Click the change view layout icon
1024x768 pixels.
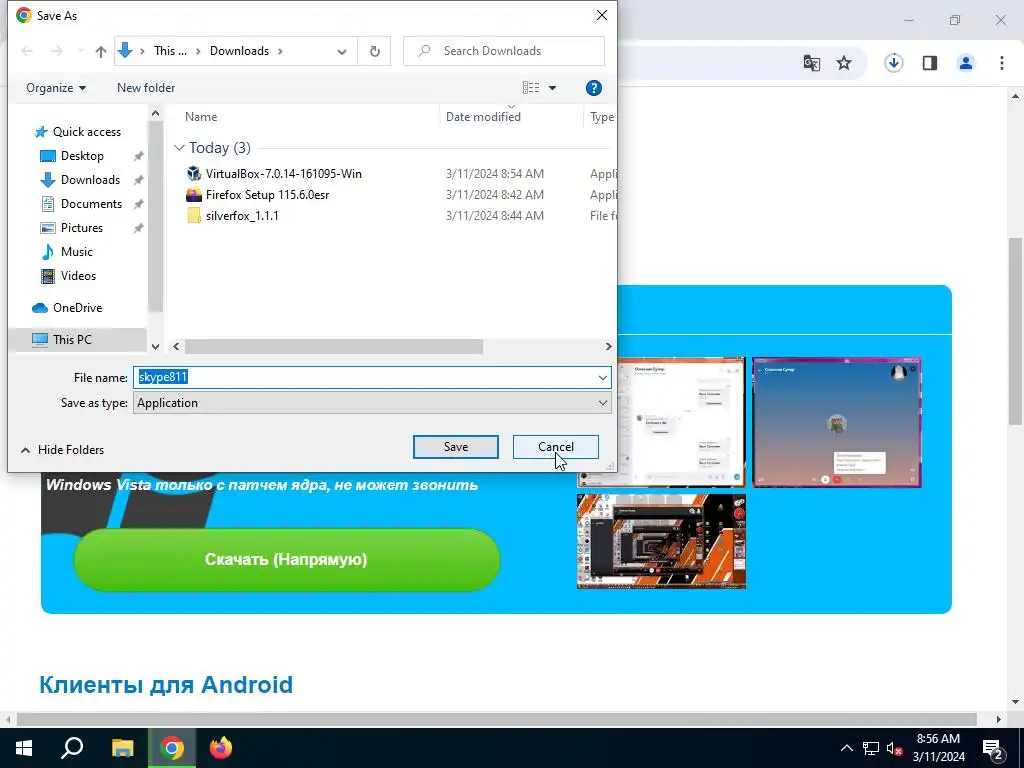pos(531,88)
